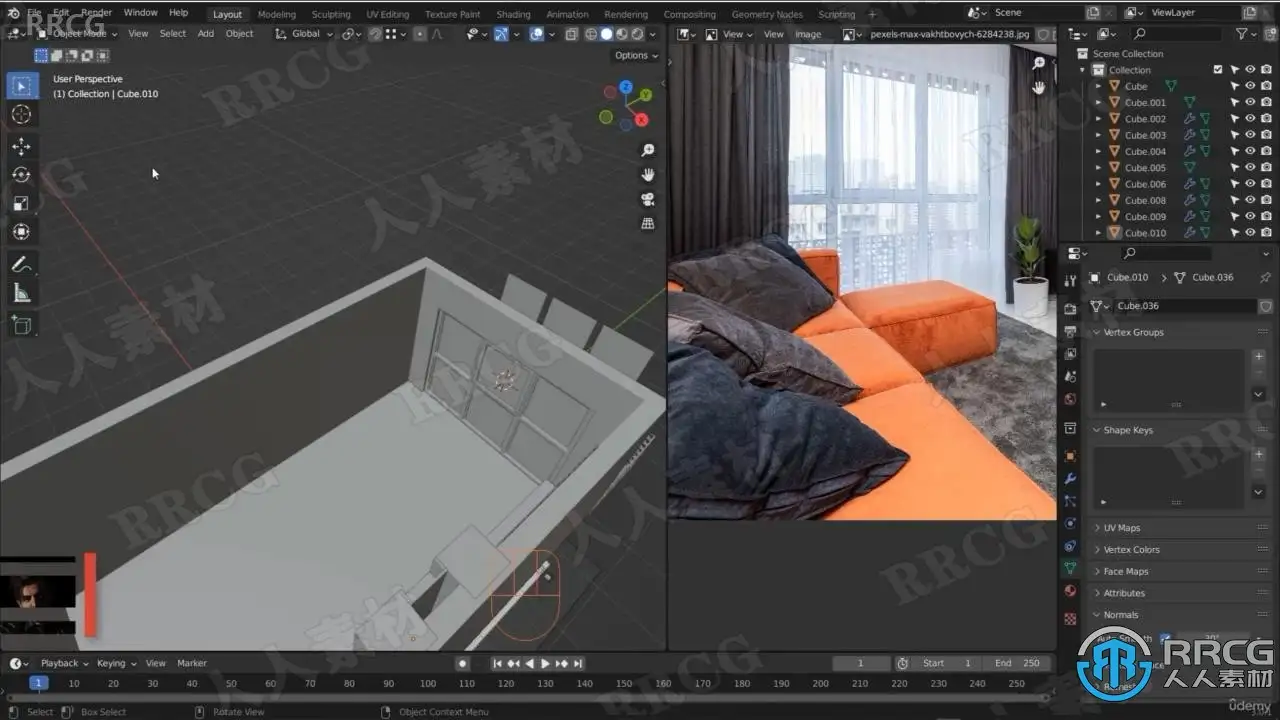Image resolution: width=1280 pixels, height=720 pixels.
Task: Open Material properties tab icon
Action: tap(1070, 591)
